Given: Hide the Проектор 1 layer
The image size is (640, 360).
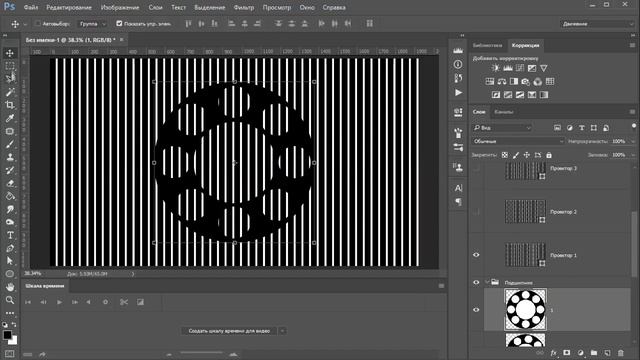Looking at the screenshot, I should [476, 255].
